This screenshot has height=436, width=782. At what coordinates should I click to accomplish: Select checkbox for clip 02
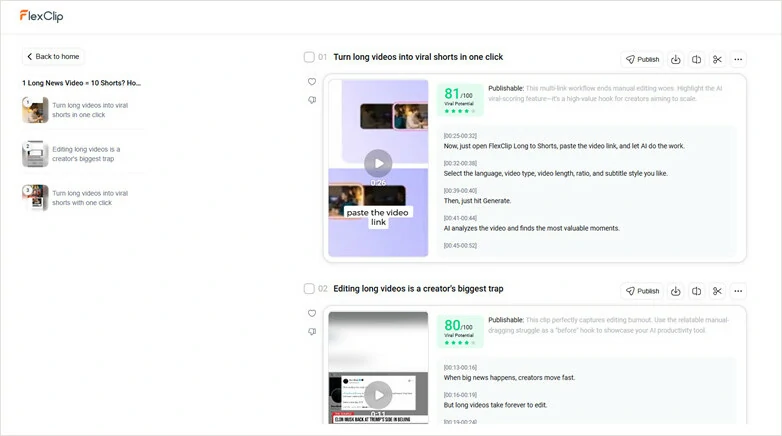point(309,288)
